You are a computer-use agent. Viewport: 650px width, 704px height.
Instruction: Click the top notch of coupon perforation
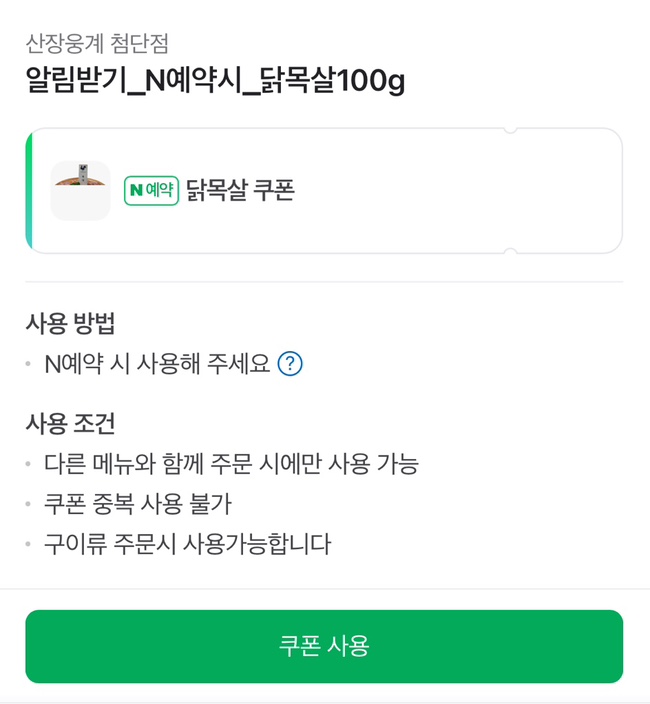tap(510, 130)
